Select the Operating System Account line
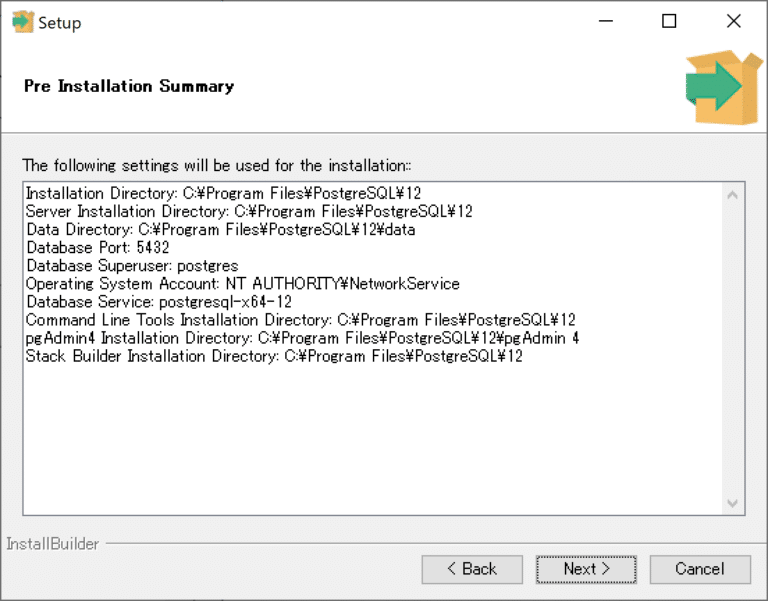 coord(243,284)
